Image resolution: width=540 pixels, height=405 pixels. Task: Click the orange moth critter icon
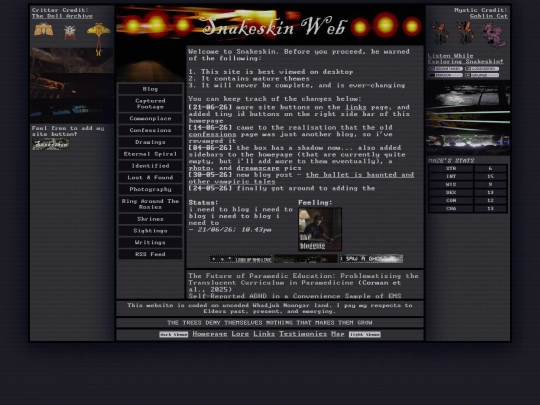point(44,30)
